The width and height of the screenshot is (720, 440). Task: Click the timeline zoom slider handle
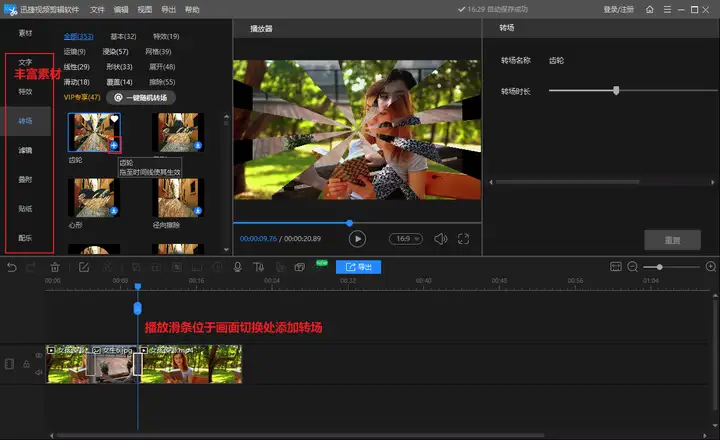[659, 267]
